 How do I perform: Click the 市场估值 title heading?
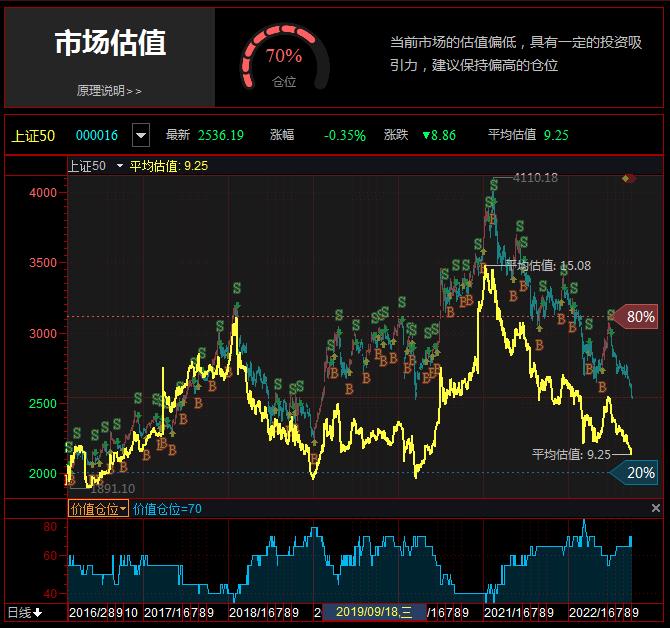click(x=109, y=43)
